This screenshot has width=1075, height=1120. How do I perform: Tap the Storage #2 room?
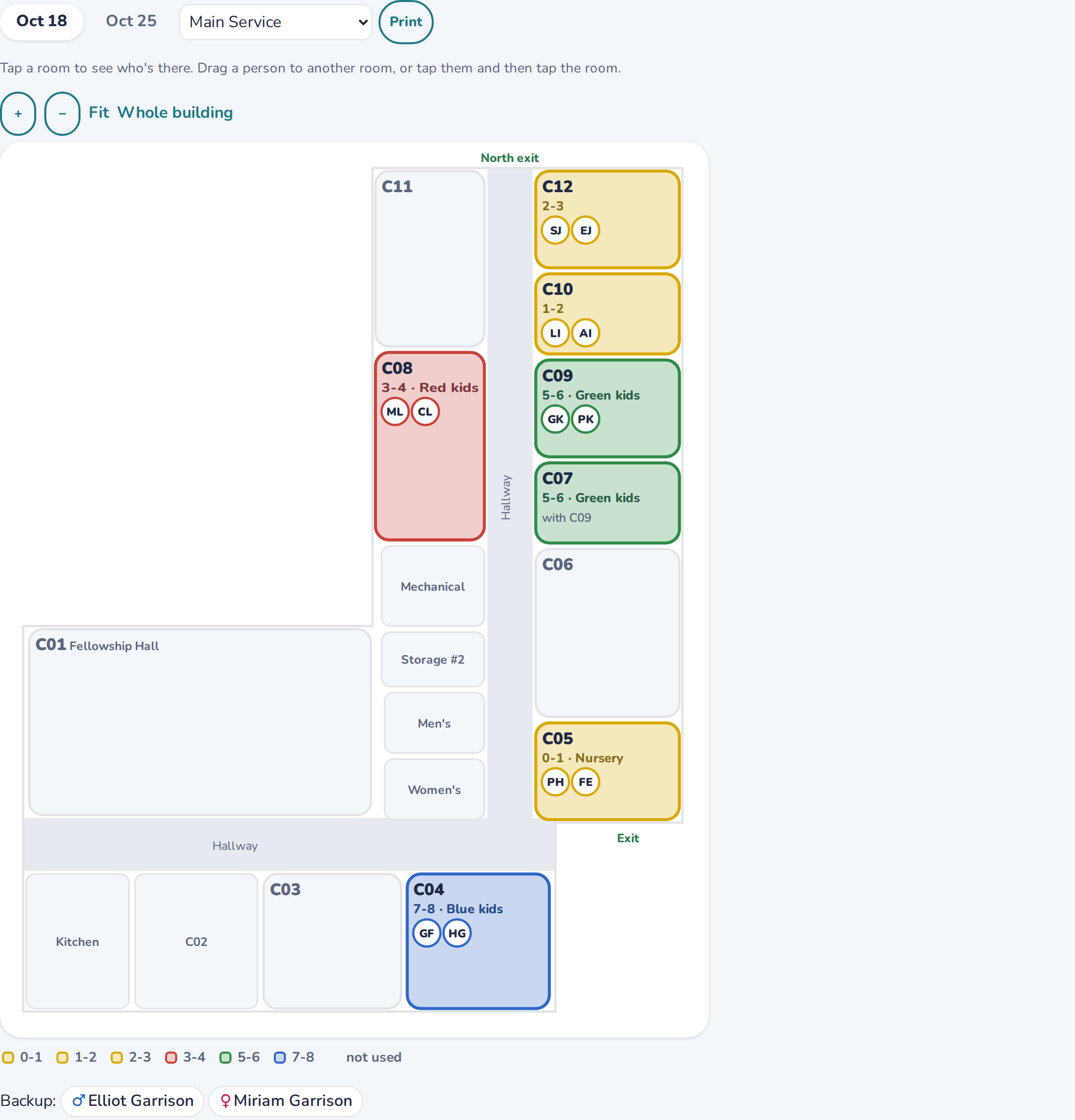(433, 660)
